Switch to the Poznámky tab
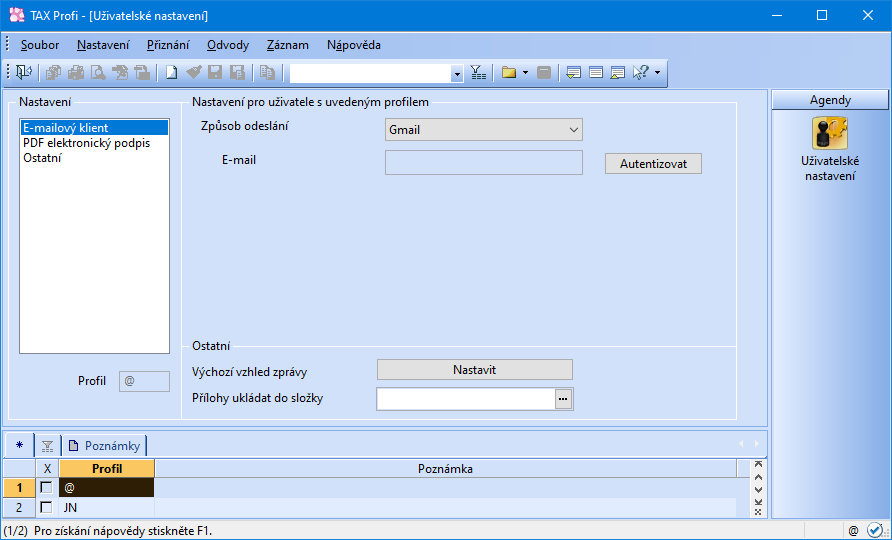The image size is (892, 540). pyautogui.click(x=105, y=446)
